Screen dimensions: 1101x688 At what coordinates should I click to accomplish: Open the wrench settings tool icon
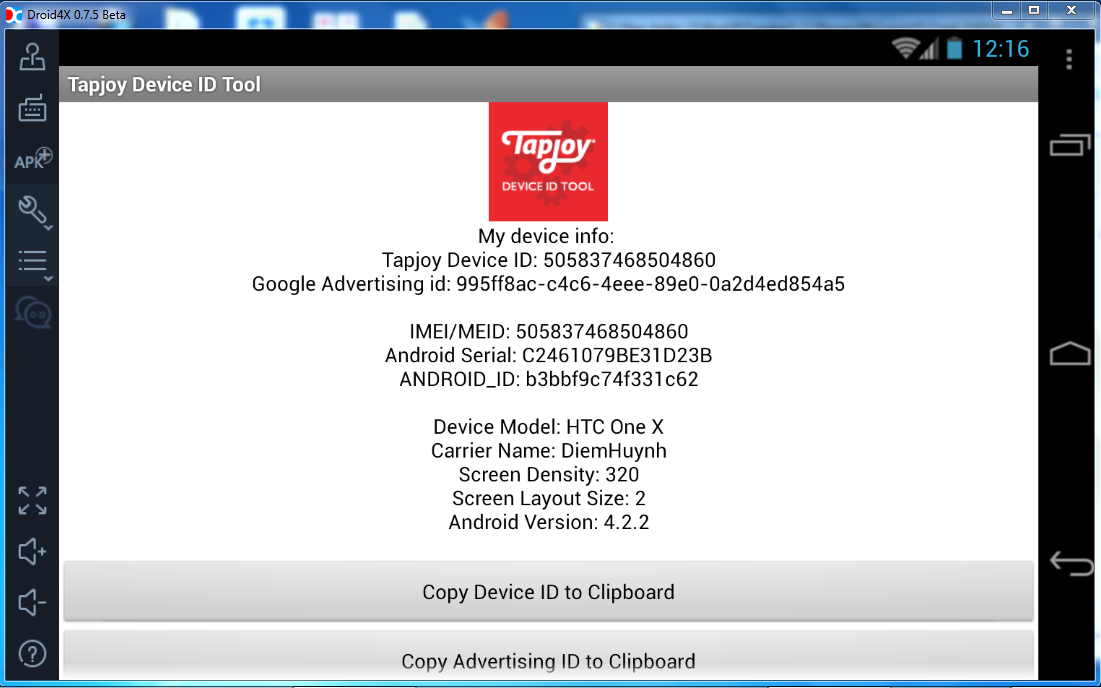(x=34, y=211)
